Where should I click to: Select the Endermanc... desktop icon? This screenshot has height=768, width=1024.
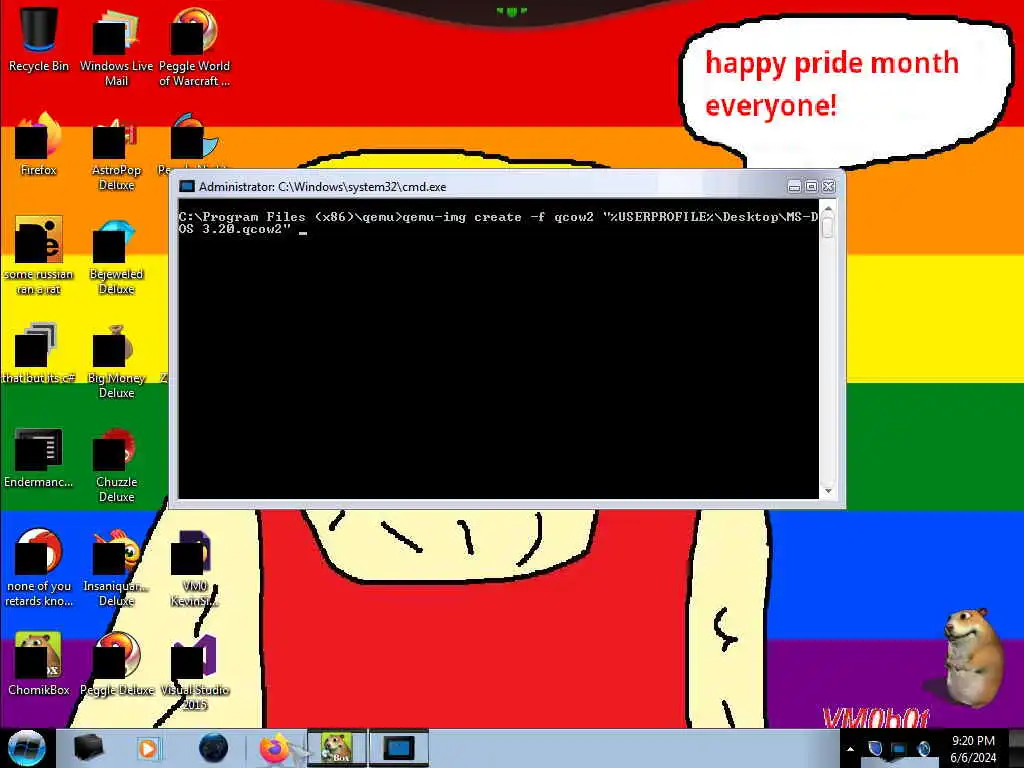(x=39, y=457)
